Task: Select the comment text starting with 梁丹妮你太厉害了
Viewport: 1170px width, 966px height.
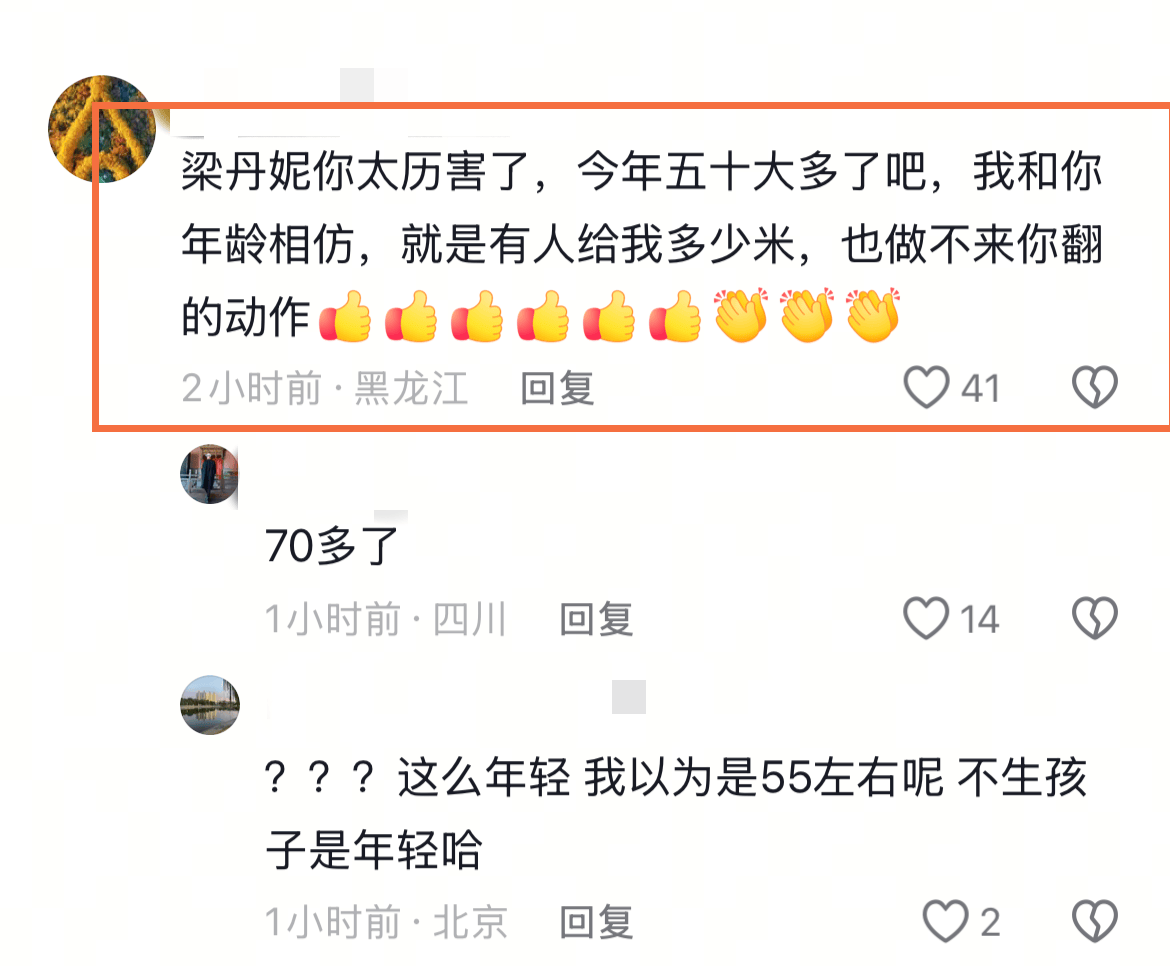Action: point(642,244)
